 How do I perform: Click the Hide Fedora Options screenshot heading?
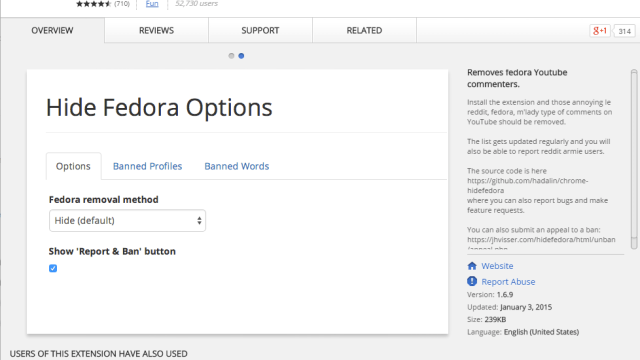tap(159, 108)
